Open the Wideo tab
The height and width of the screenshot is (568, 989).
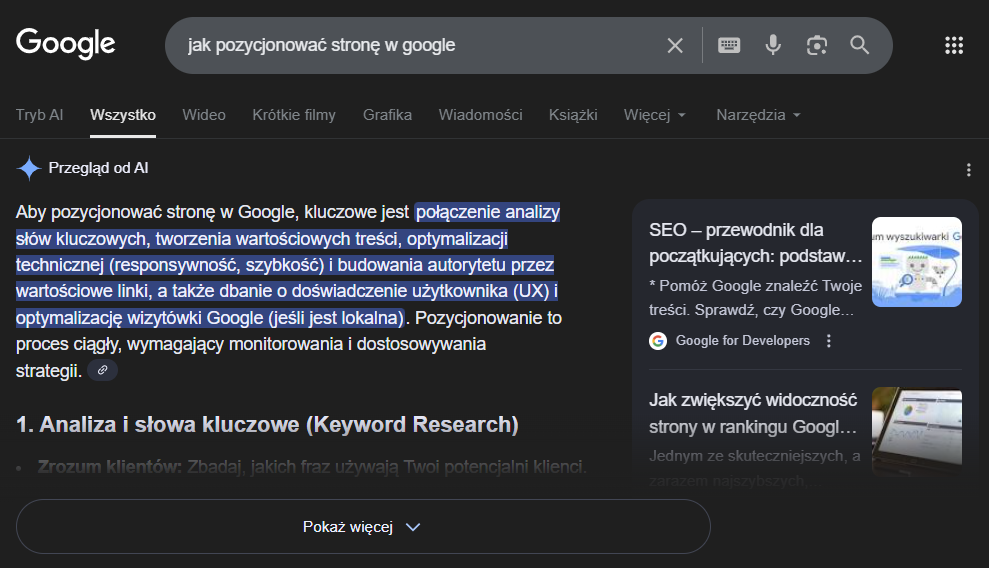point(204,115)
